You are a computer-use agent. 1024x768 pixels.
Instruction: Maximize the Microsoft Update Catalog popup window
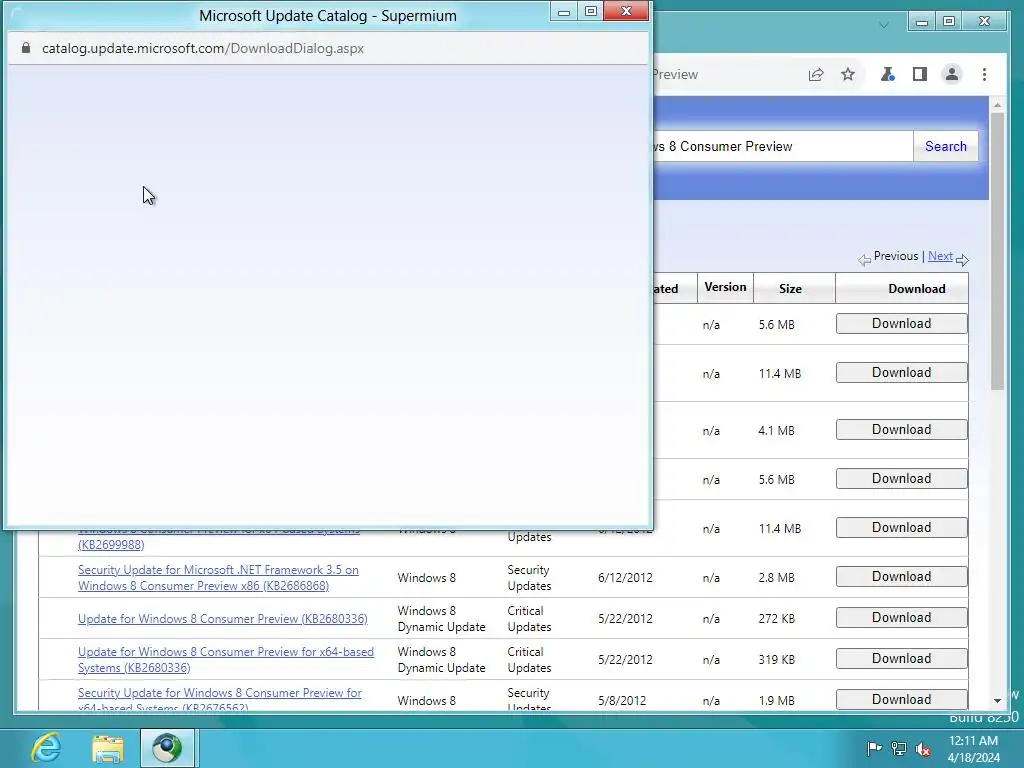[x=590, y=12]
